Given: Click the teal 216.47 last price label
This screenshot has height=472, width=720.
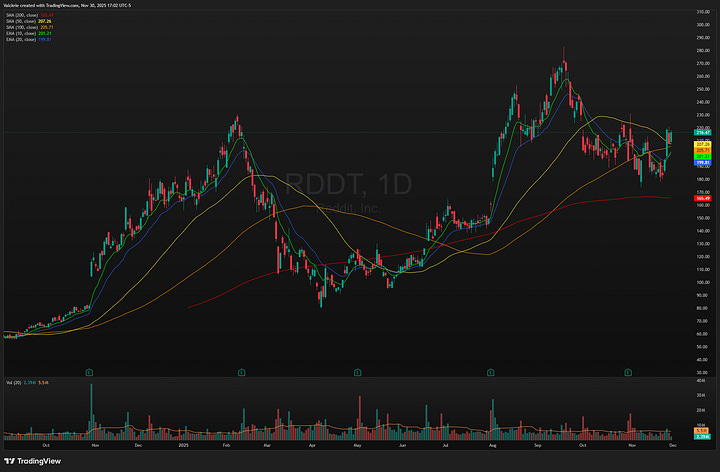Looking at the screenshot, I should pyautogui.click(x=703, y=132).
